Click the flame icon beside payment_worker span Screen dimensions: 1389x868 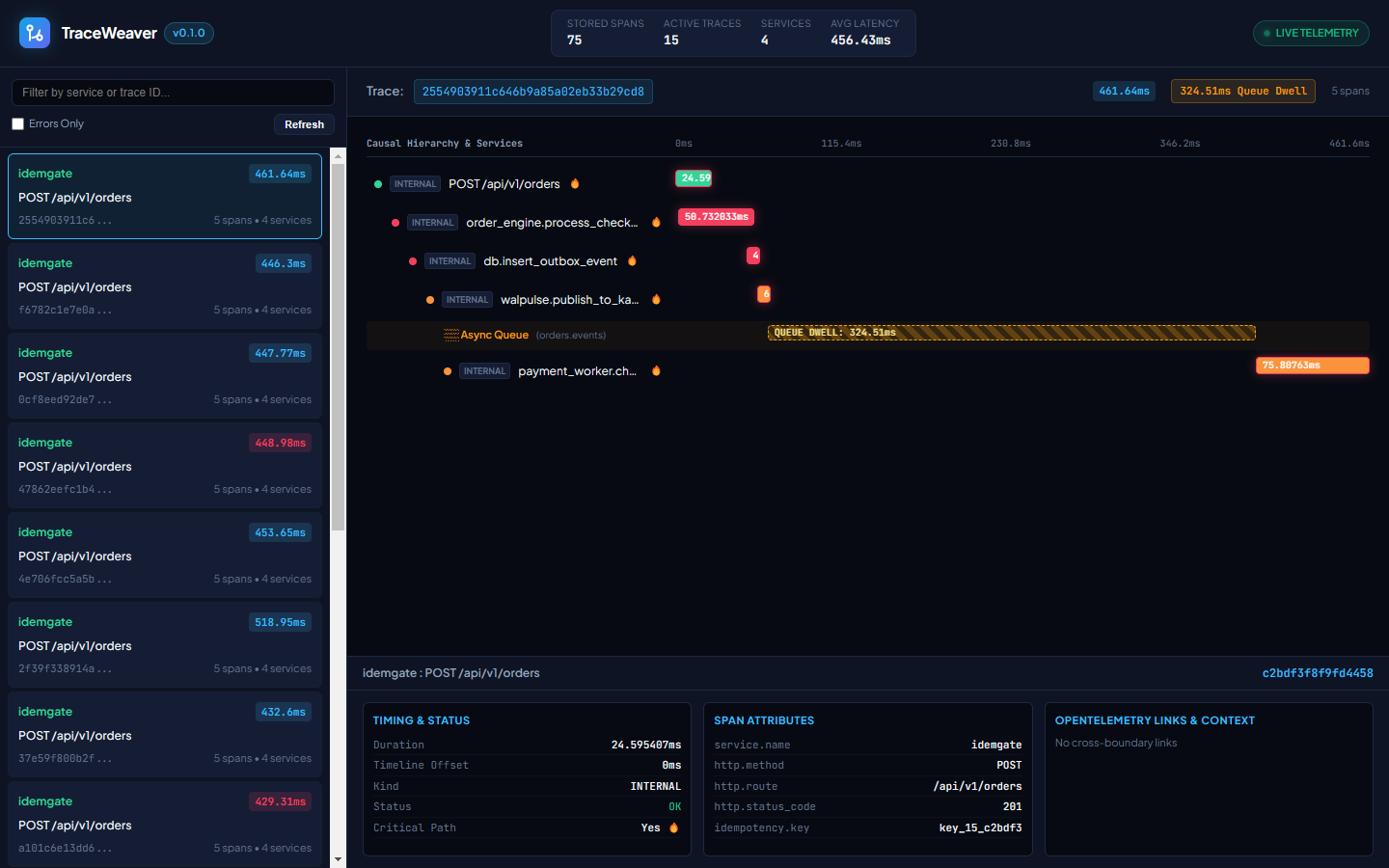point(656,370)
